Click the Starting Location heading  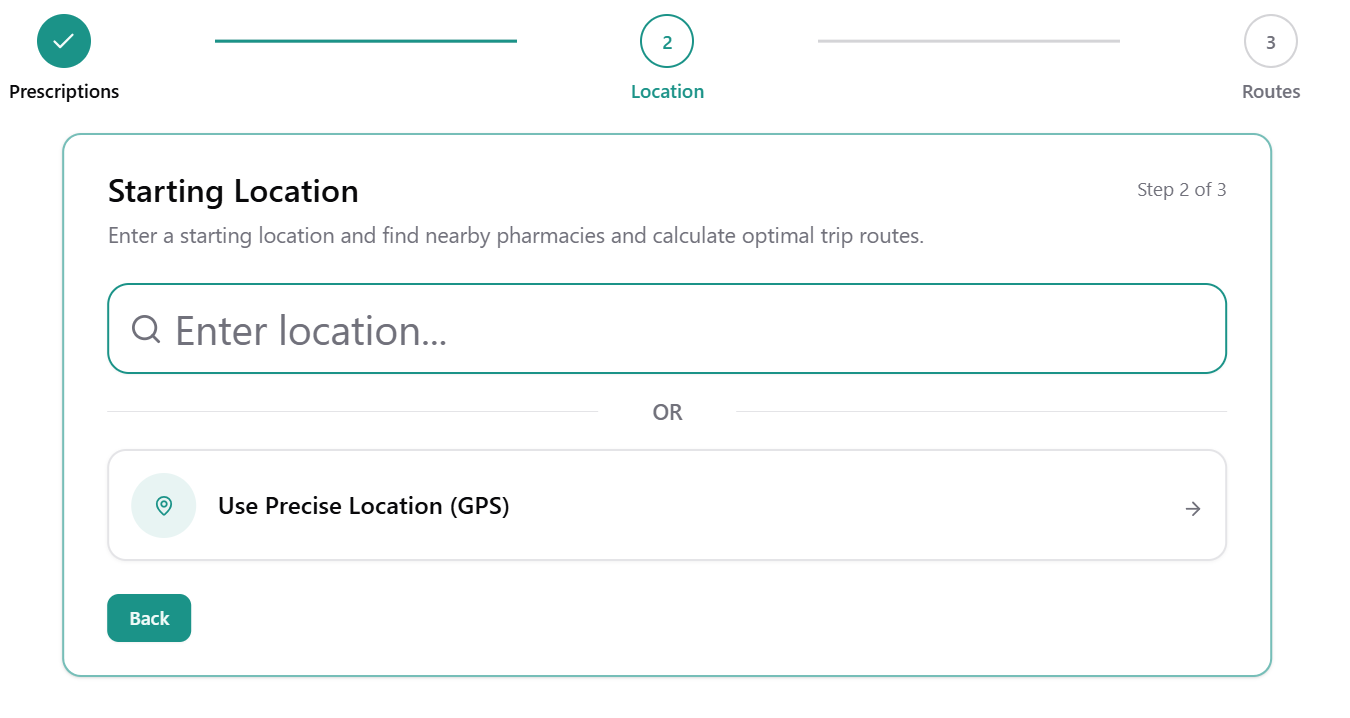(233, 191)
